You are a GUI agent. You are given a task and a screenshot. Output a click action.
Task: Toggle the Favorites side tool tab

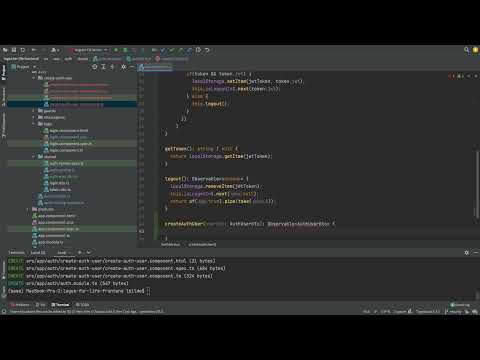click(x=4, y=125)
